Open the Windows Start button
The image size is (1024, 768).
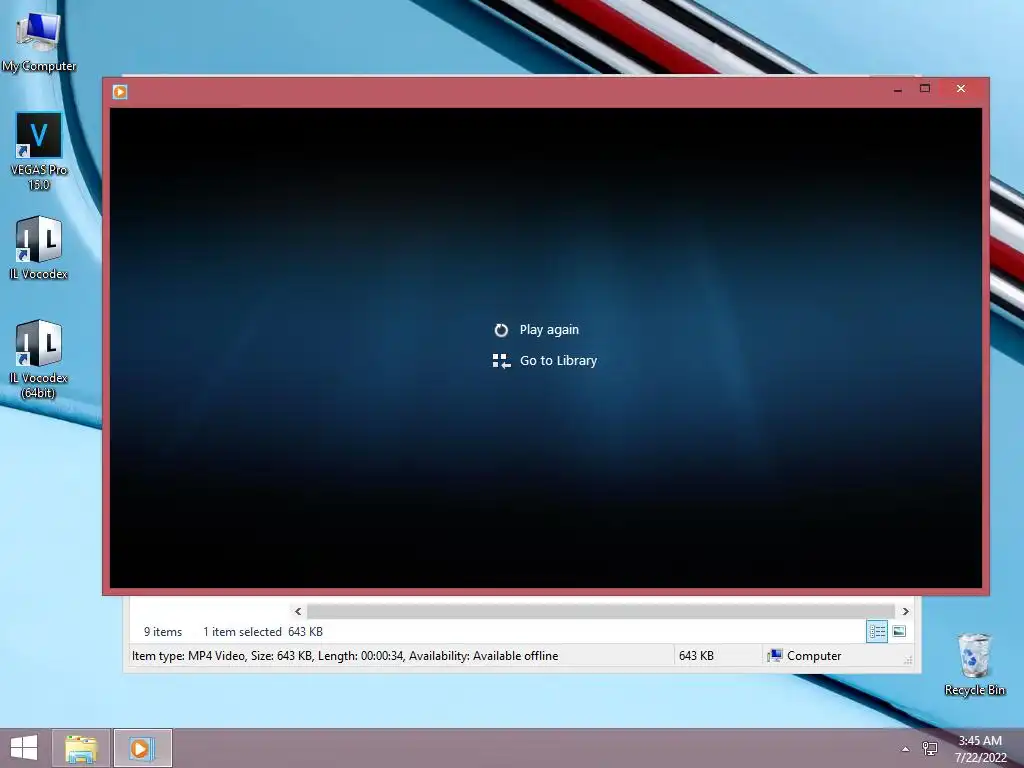coord(24,748)
